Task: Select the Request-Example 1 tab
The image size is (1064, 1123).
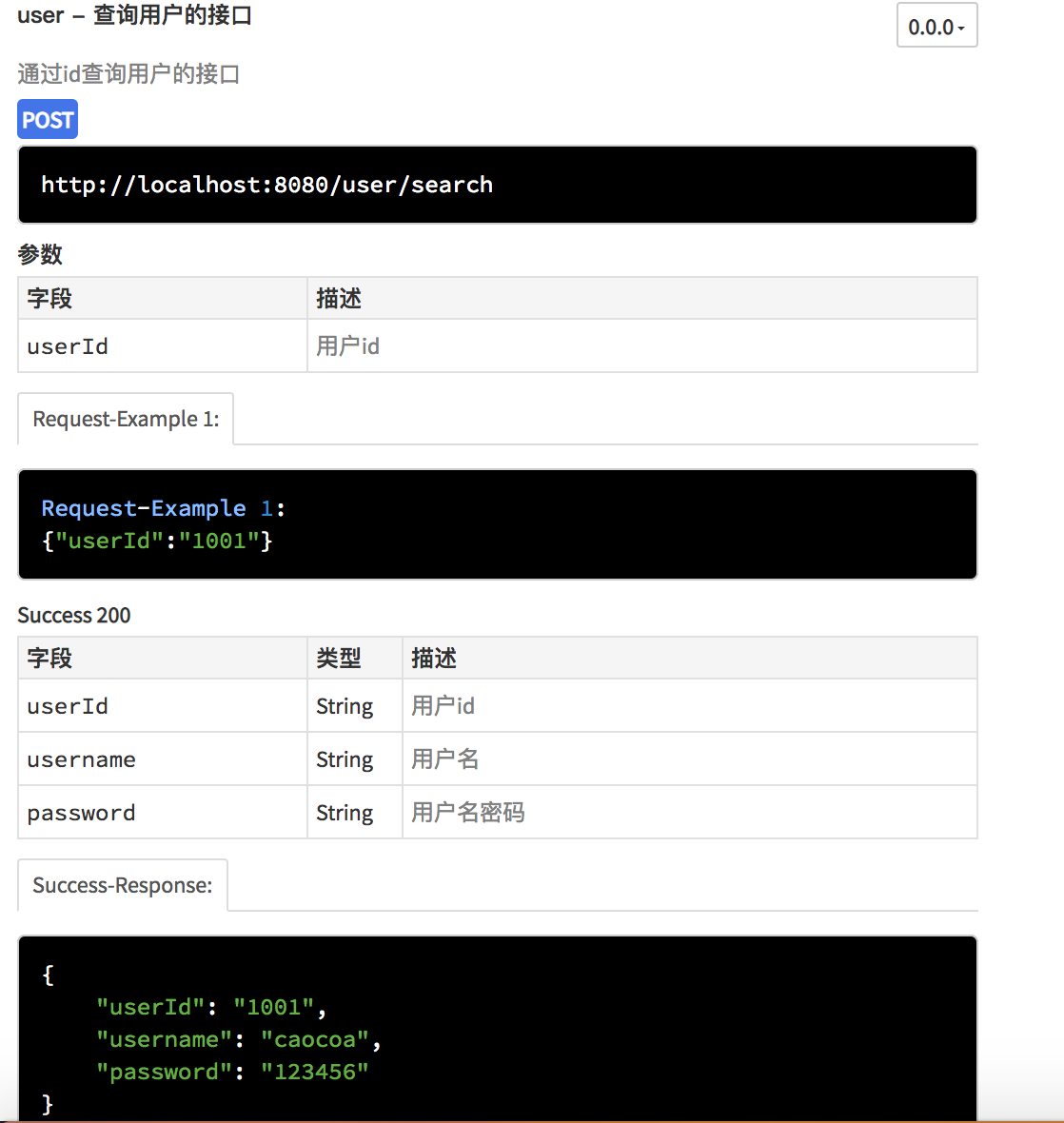Action: (126, 418)
